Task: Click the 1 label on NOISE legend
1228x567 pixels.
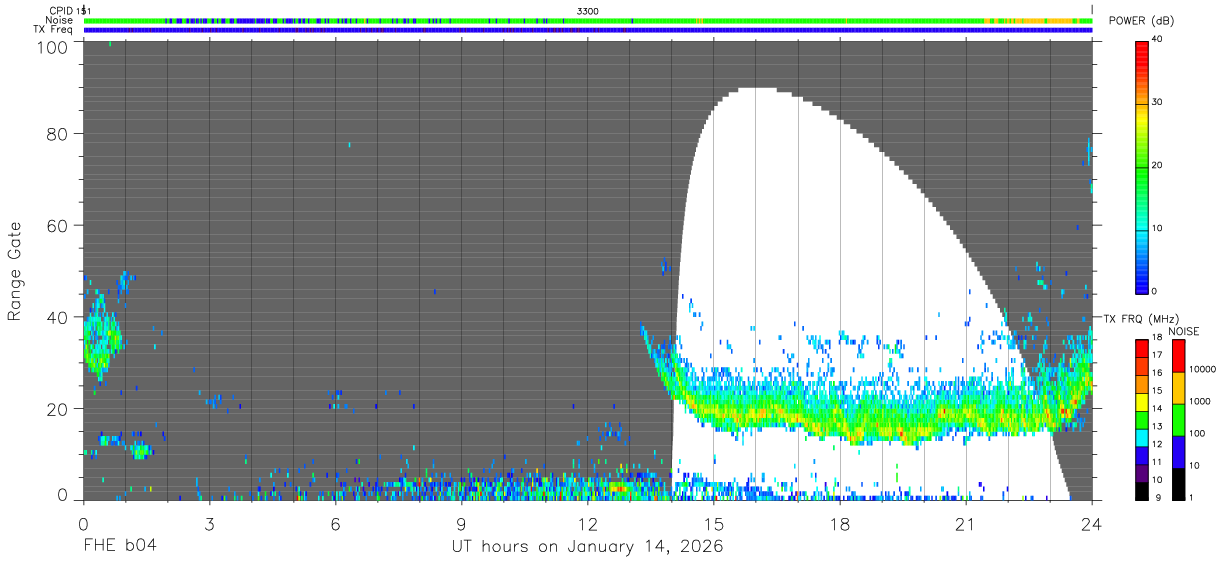Action: click(1189, 497)
